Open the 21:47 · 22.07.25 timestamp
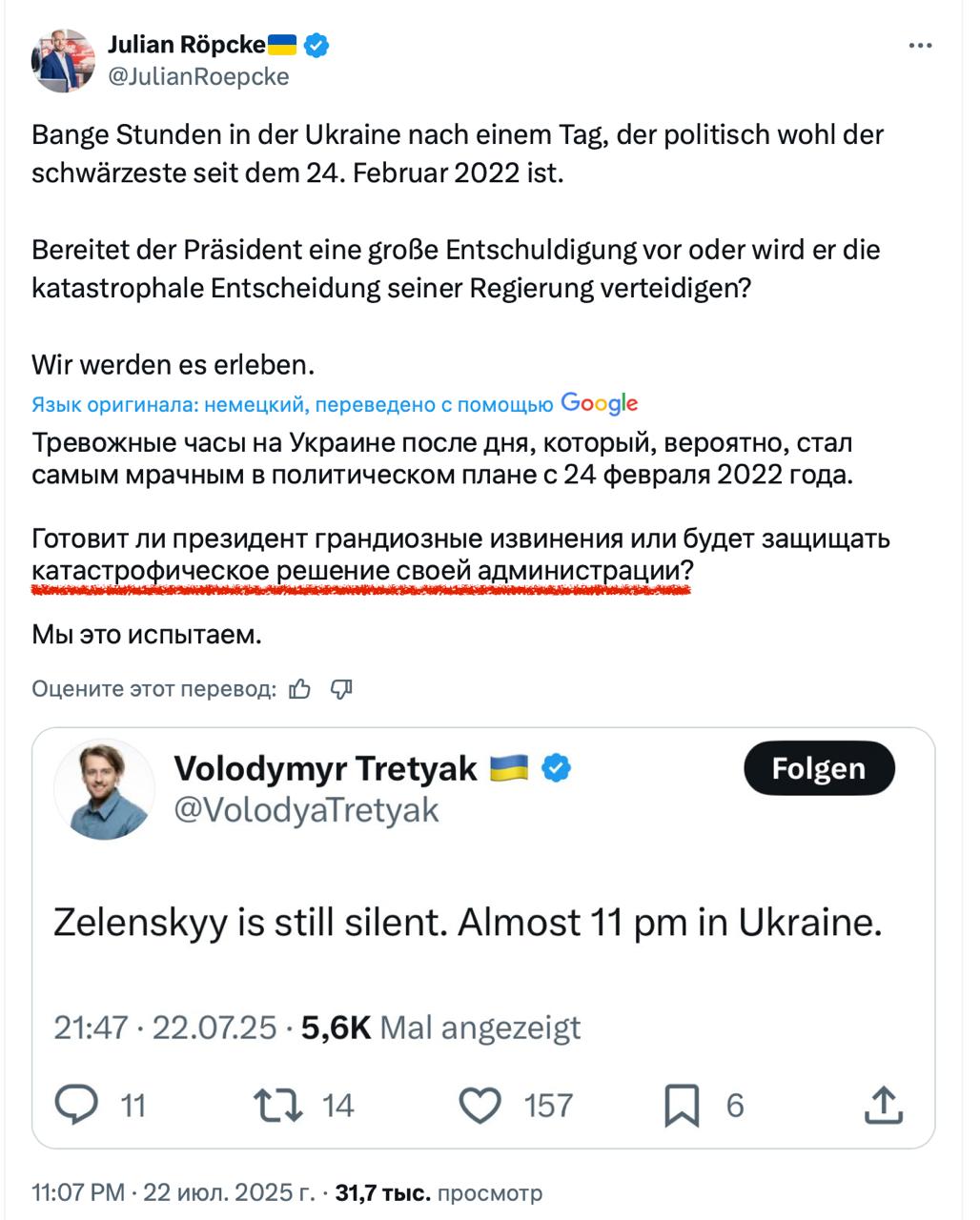This screenshot has height=1220, width=980. click(x=165, y=1027)
